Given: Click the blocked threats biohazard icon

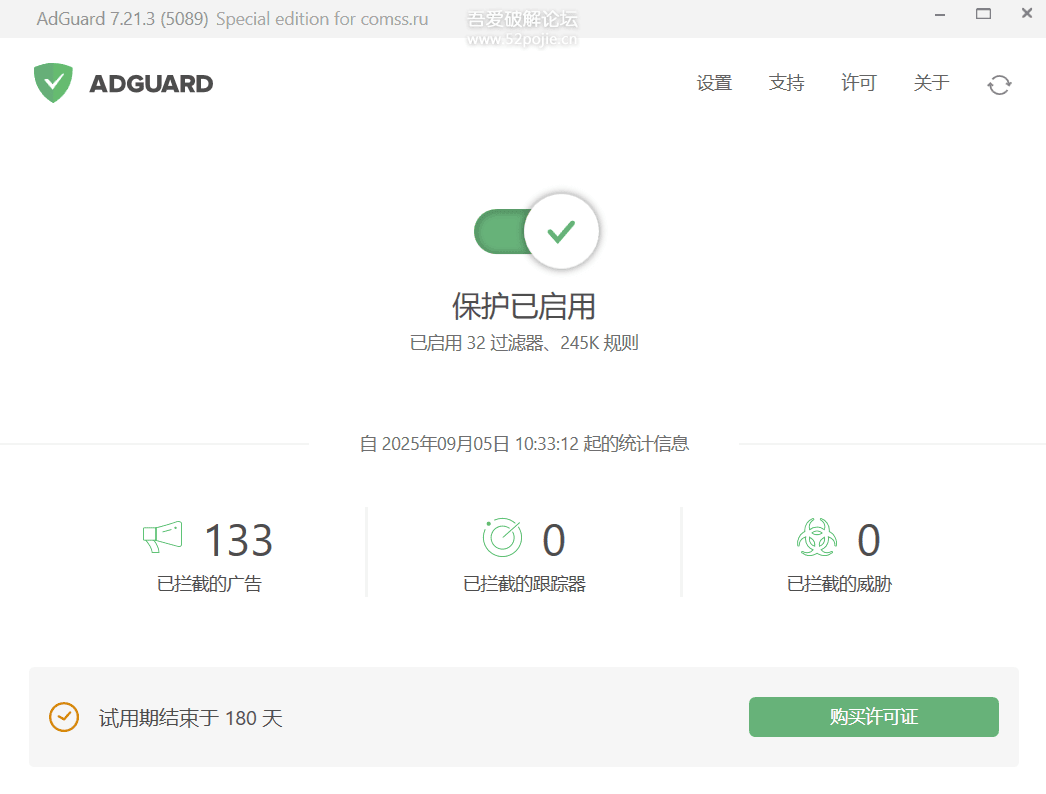Looking at the screenshot, I should pos(817,537).
